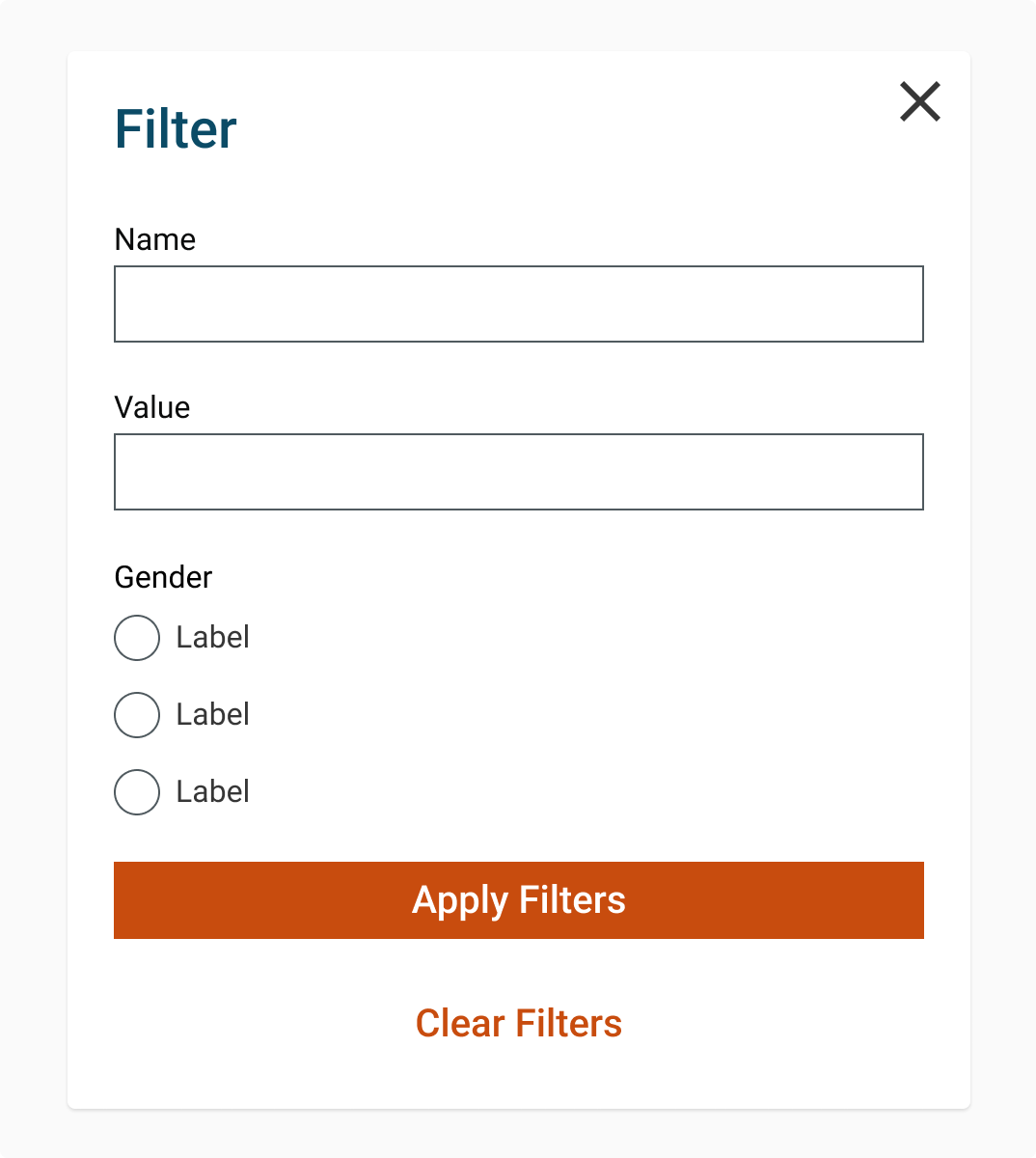Image resolution: width=1036 pixels, height=1158 pixels.
Task: Click the Name field label
Action: 154,239
